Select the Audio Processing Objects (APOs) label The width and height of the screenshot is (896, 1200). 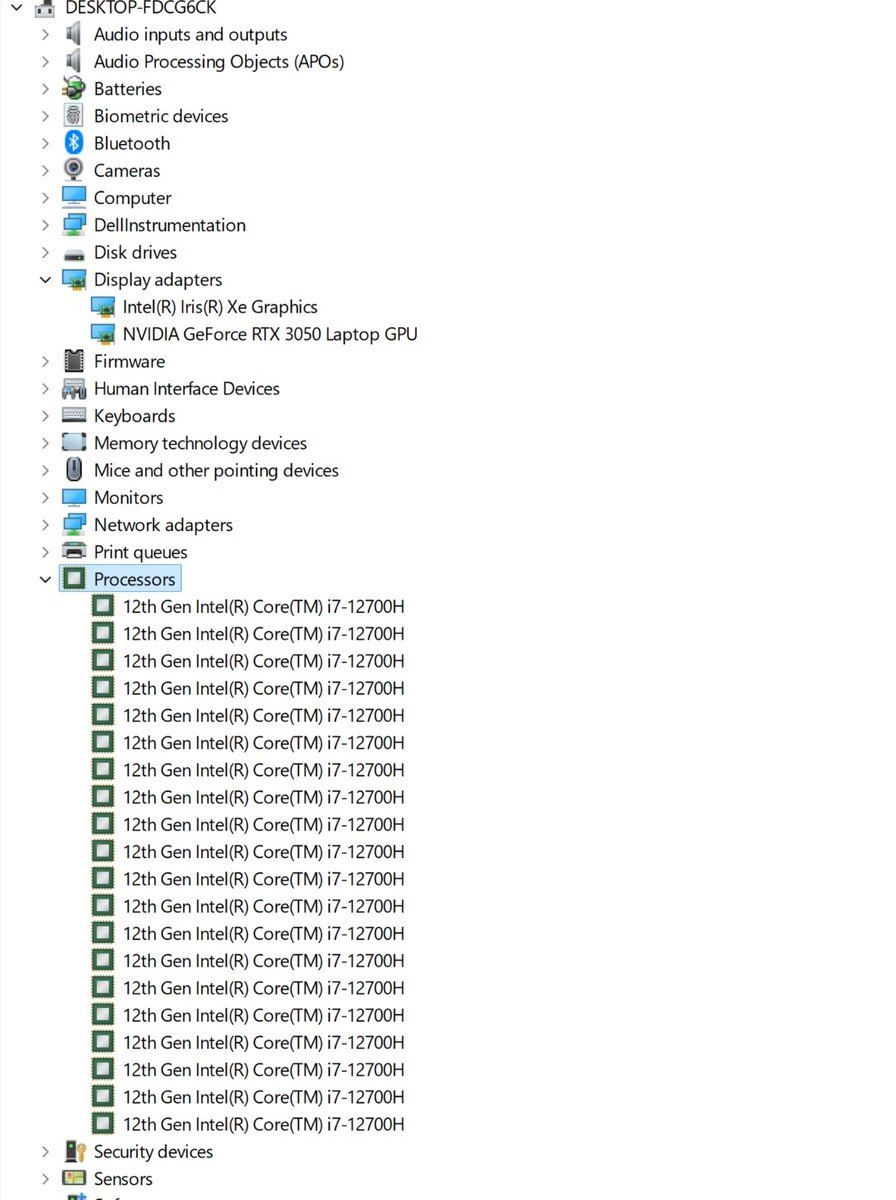coord(219,62)
